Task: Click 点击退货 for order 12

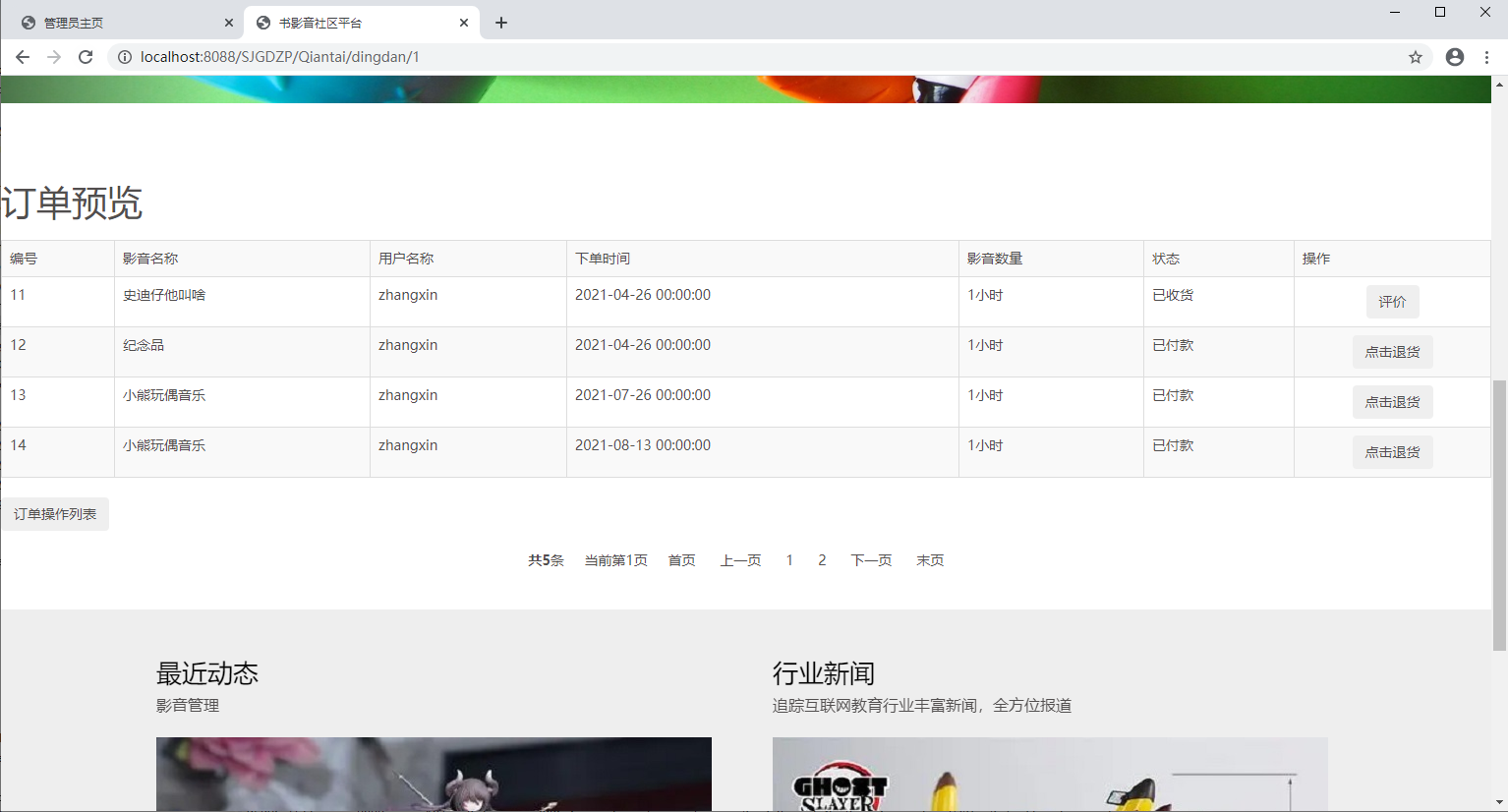Action: click(1392, 352)
